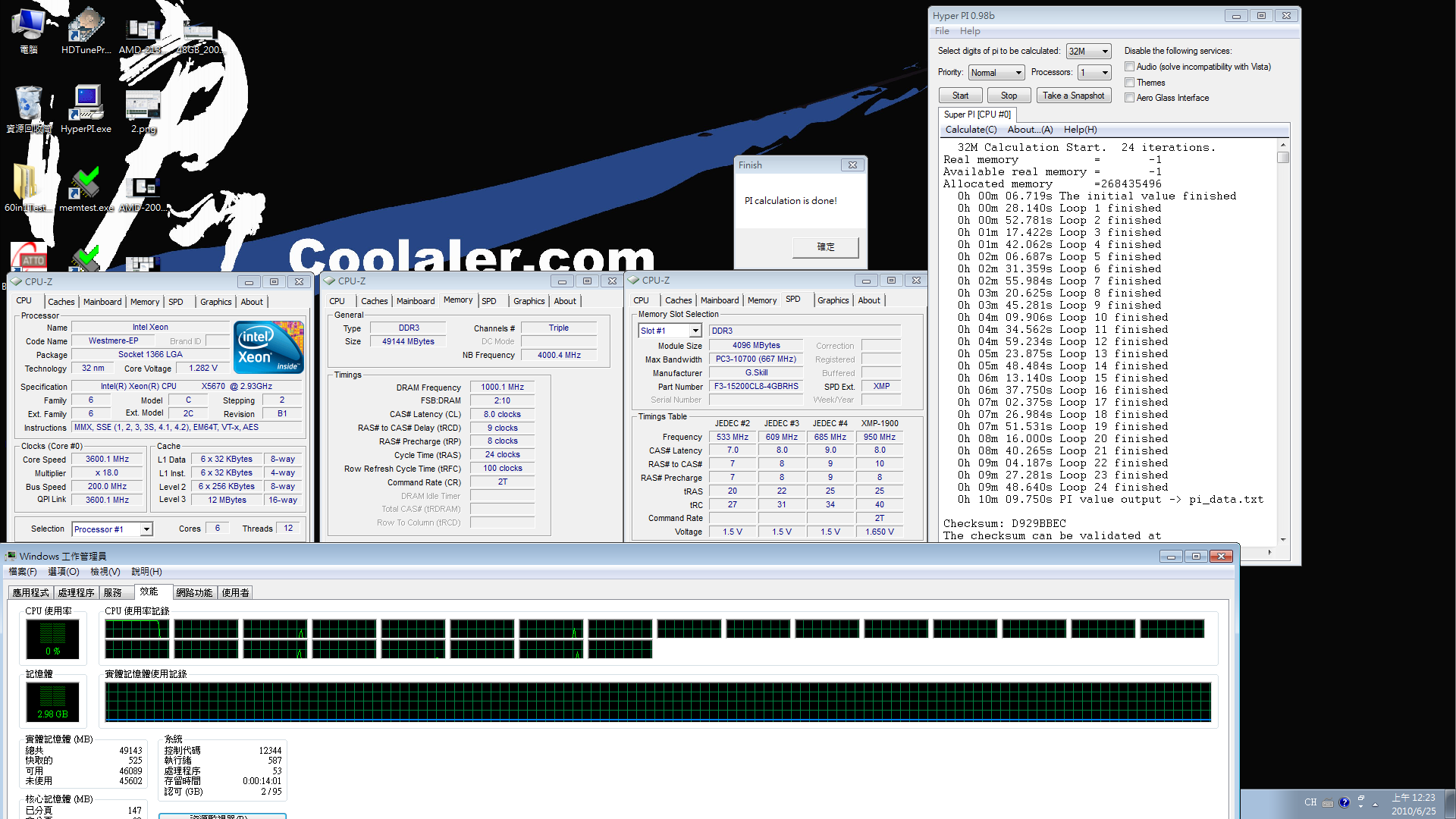Enable Audio service disable checkbox
The width and height of the screenshot is (1456, 819).
tap(1130, 67)
